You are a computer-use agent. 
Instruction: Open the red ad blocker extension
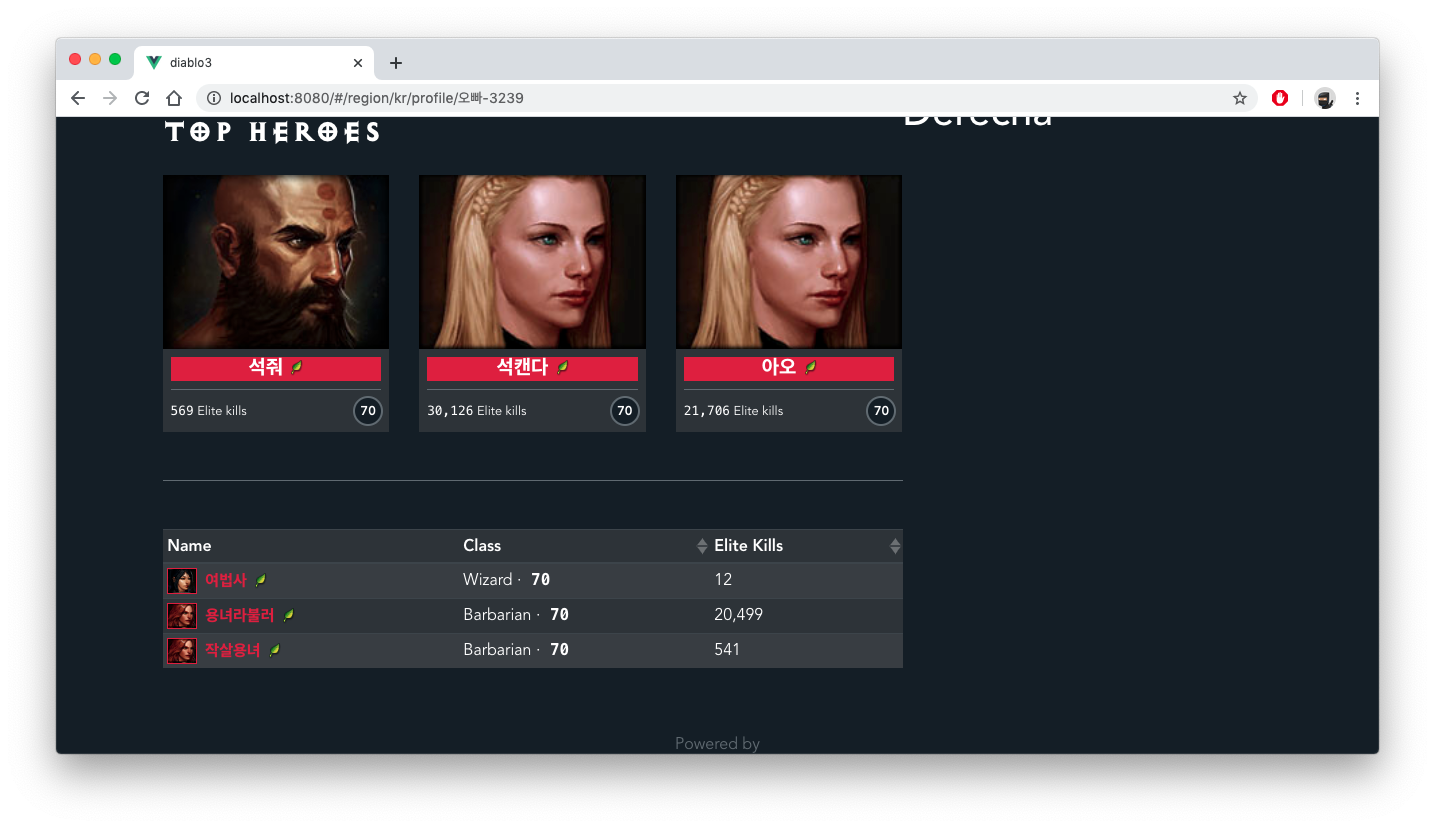[1280, 98]
